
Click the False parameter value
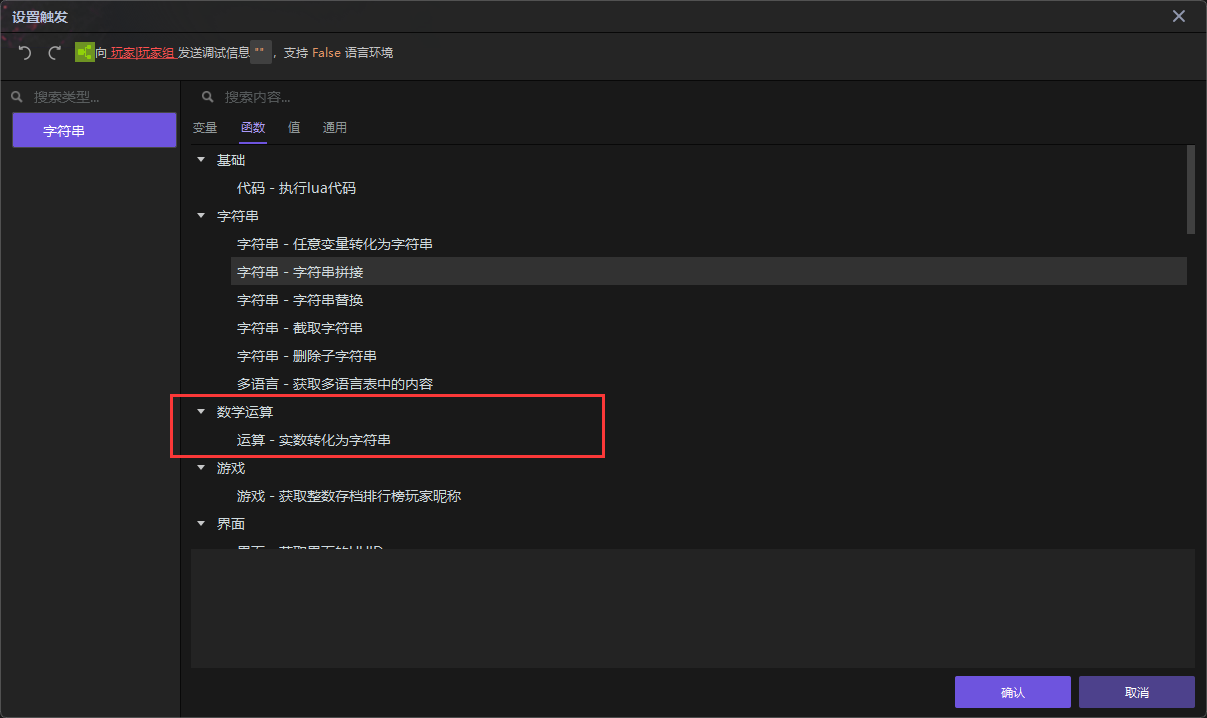click(326, 53)
